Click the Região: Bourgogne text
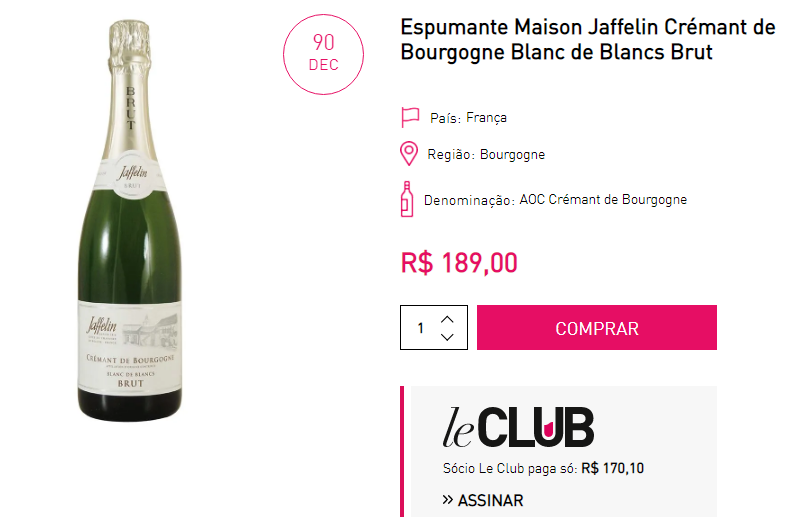This screenshot has height=517, width=798. pos(486,154)
